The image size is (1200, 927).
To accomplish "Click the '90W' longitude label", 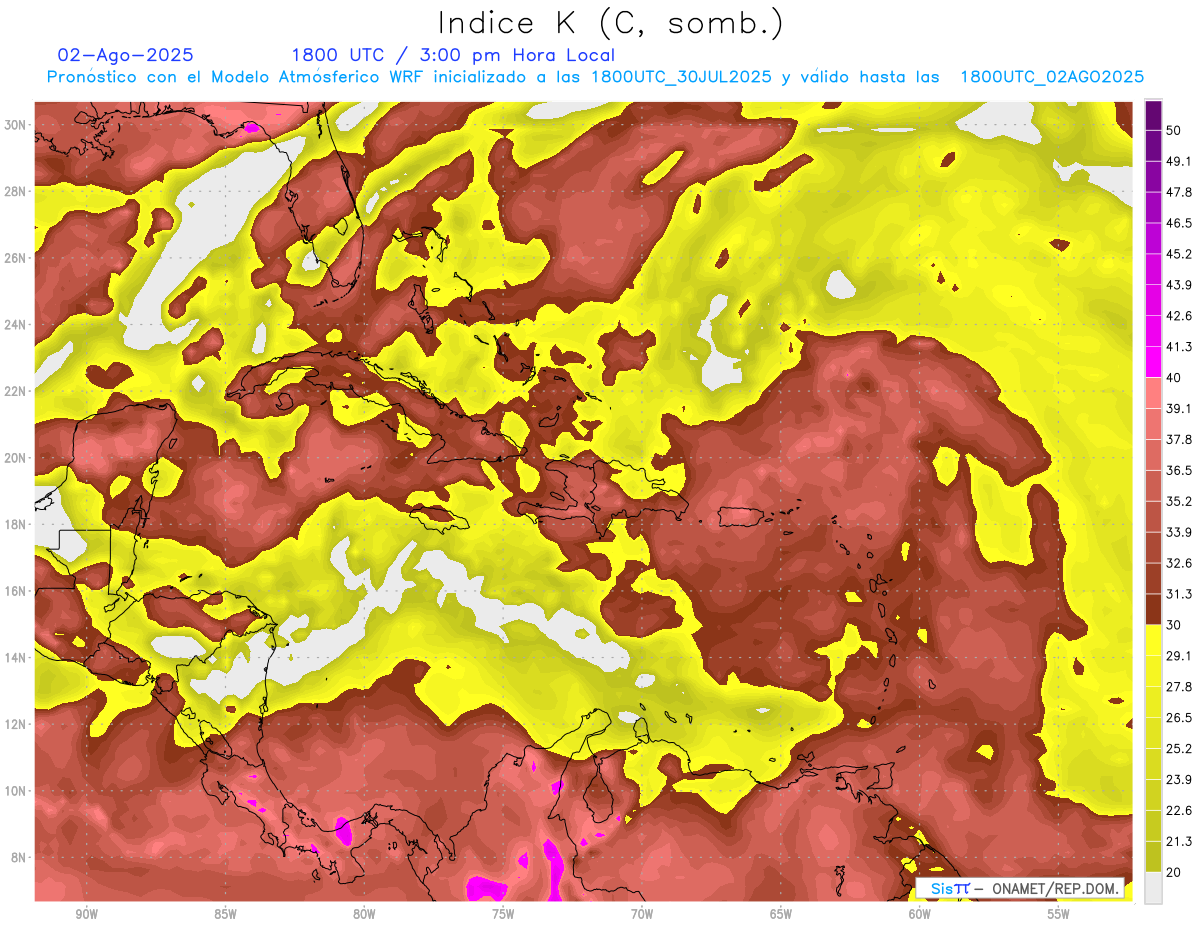I will 86,914.
